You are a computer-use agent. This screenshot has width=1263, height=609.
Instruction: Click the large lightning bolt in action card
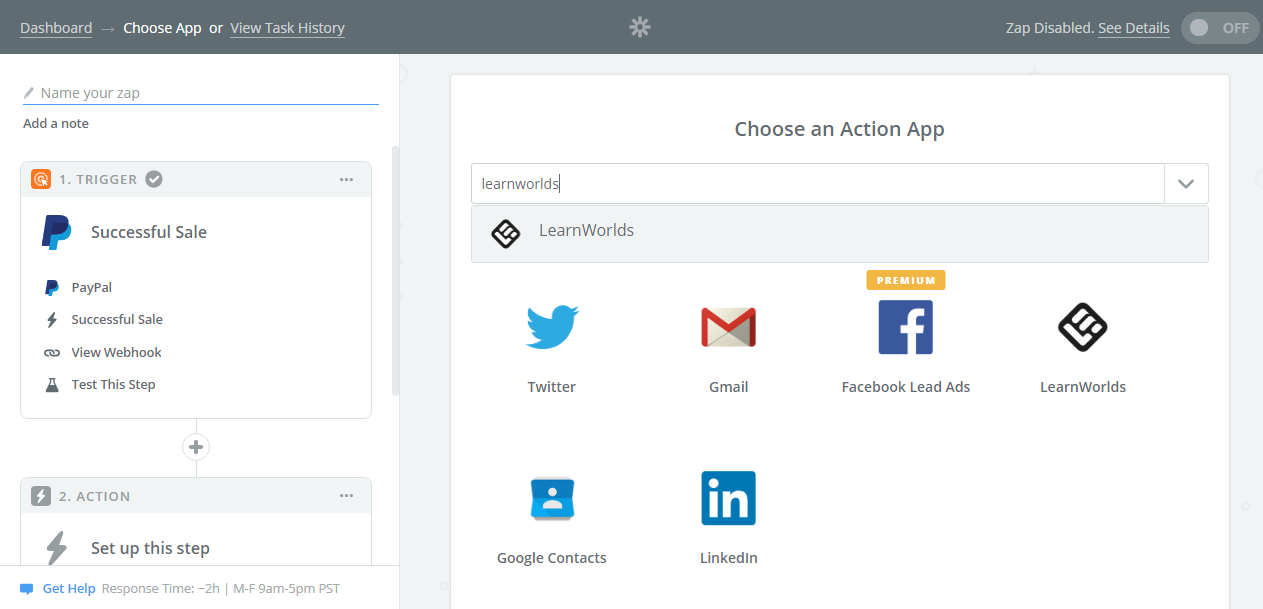coord(57,548)
